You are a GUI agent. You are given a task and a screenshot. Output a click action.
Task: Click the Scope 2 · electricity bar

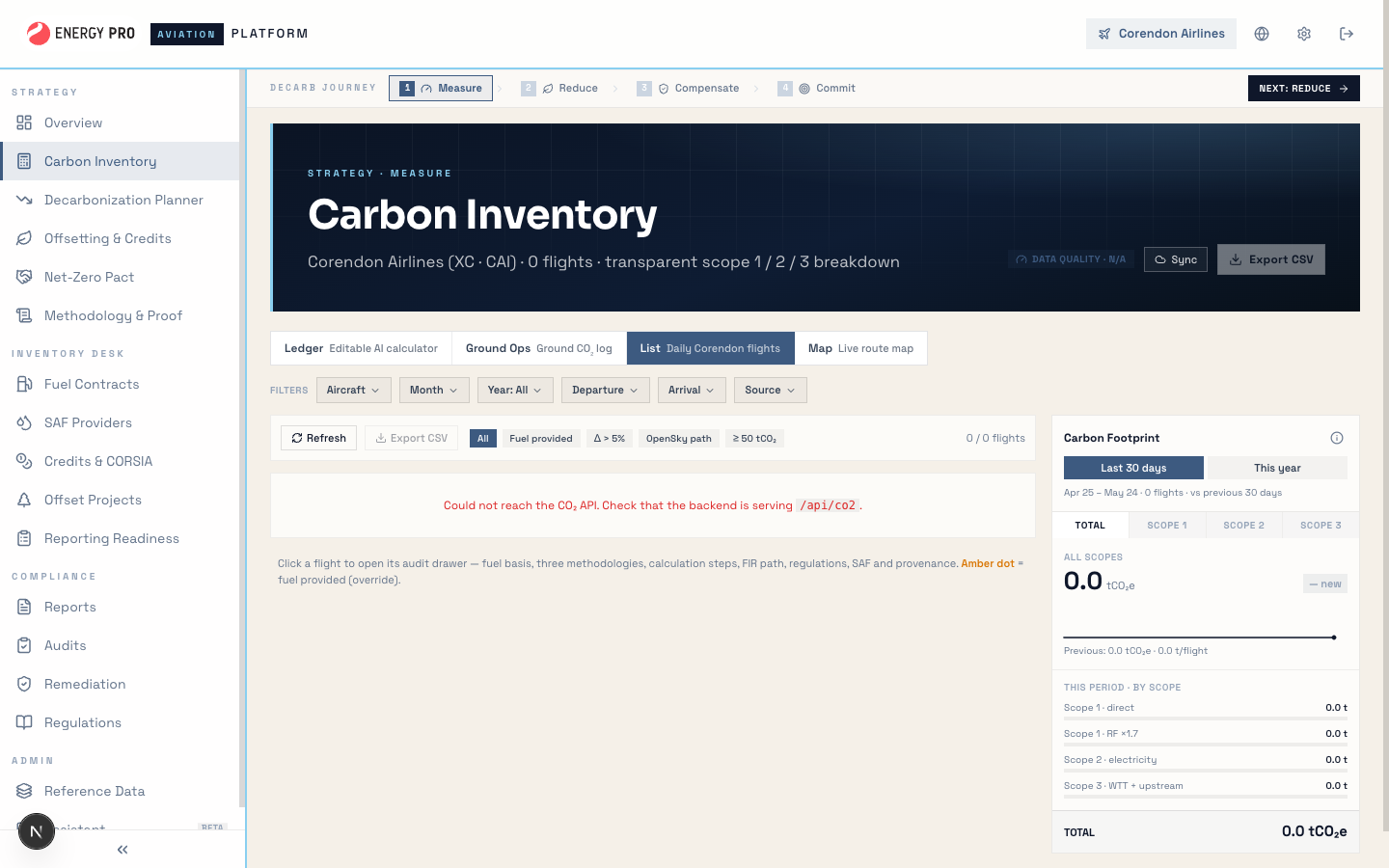(1206, 771)
